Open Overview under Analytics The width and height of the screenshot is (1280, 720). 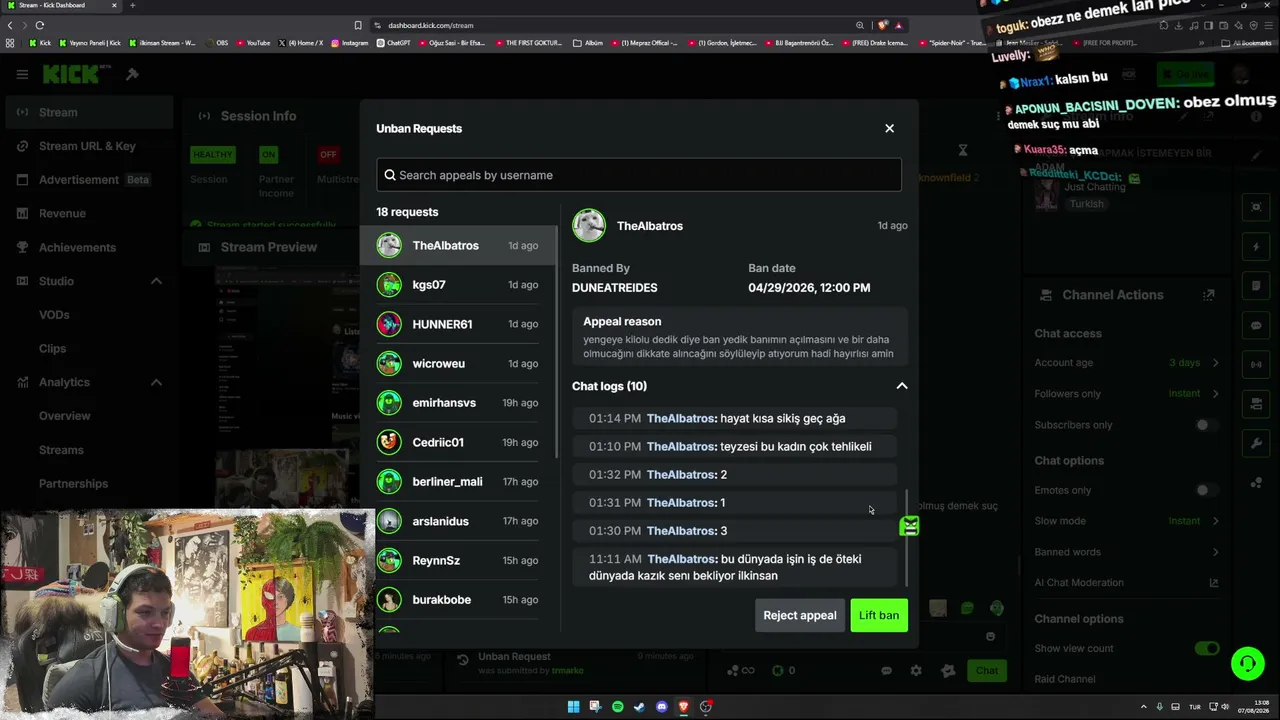click(x=64, y=416)
